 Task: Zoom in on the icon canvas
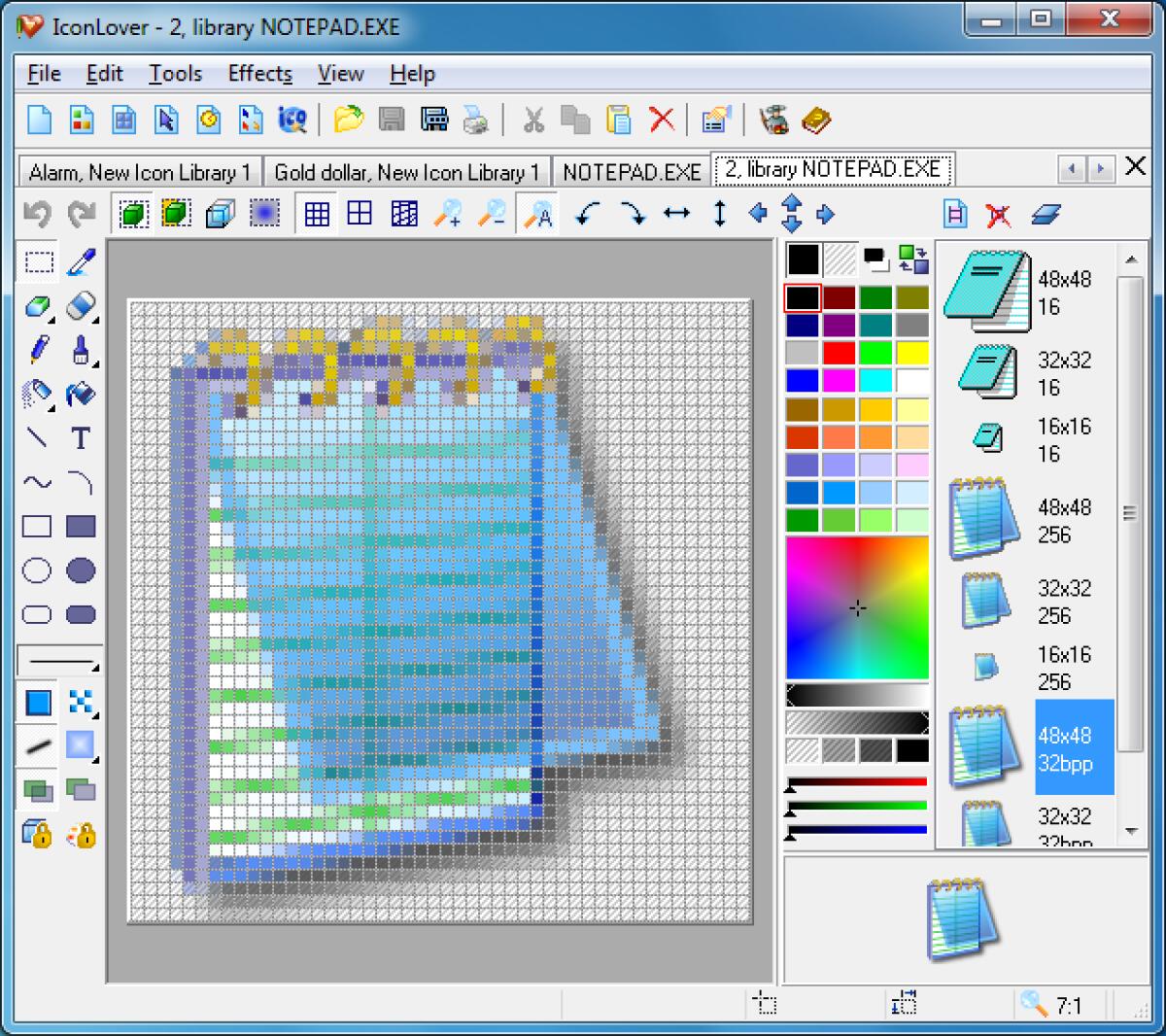tap(449, 213)
